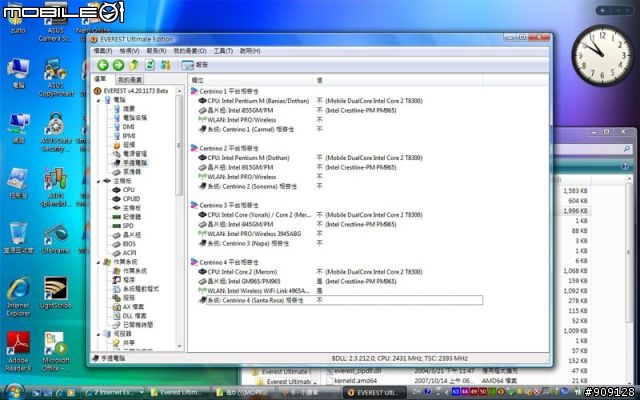640x400 pixels.
Task: Click the green Forward arrow in EVEREST toolbar
Action: (118, 65)
